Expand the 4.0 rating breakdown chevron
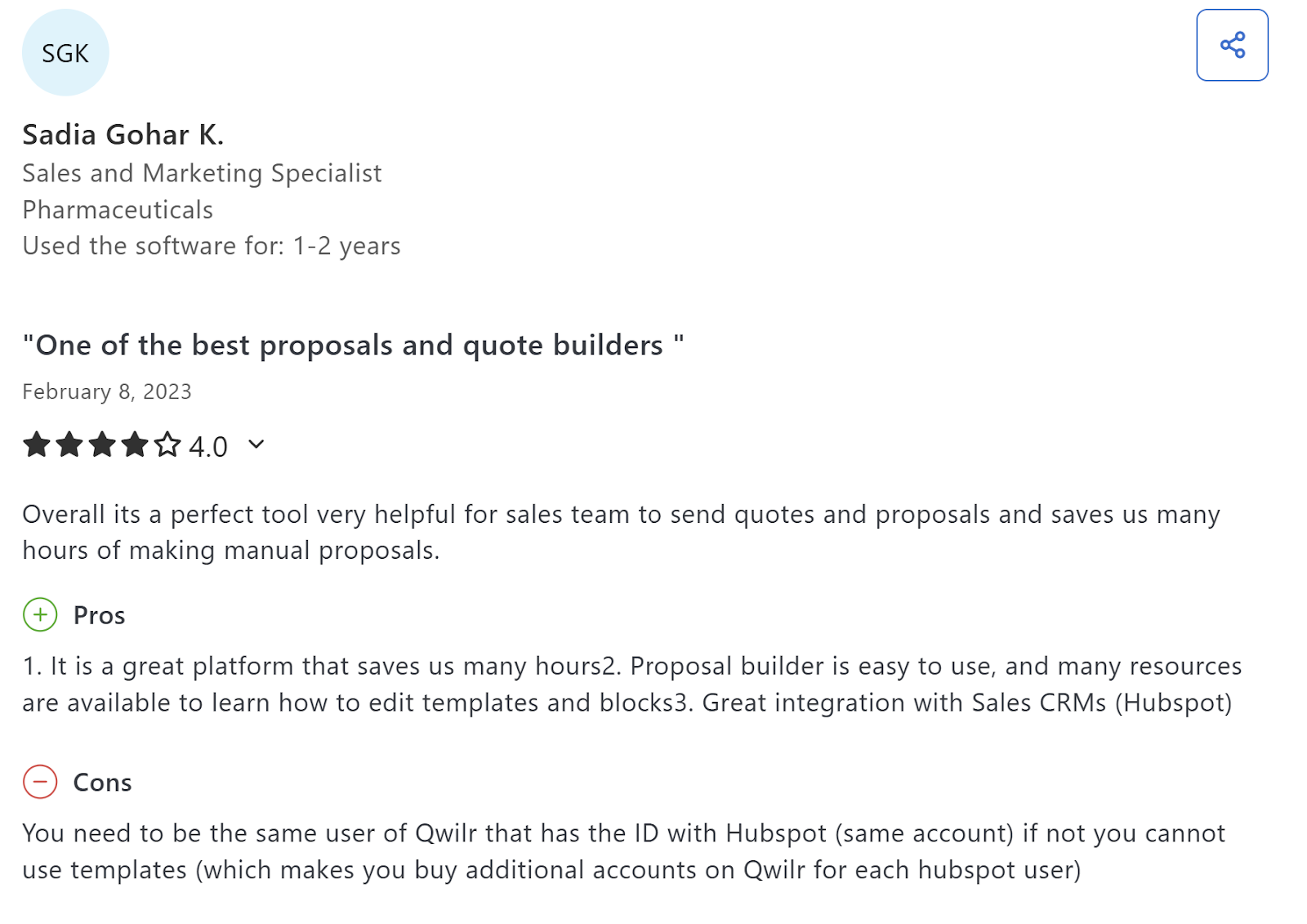The image size is (1307, 924). coord(256,444)
